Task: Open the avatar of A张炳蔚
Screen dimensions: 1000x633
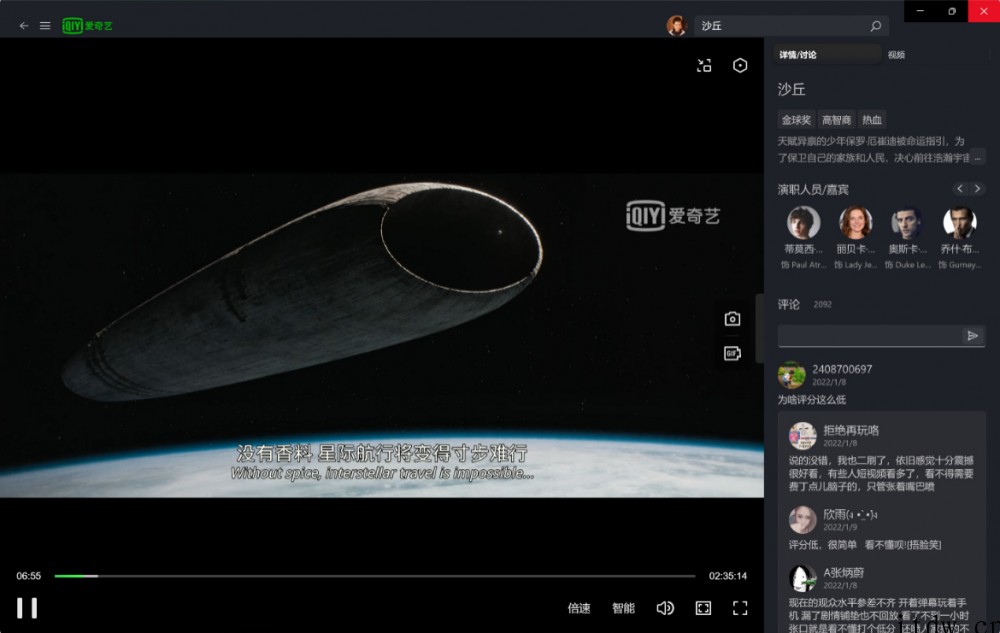Action: click(x=802, y=578)
